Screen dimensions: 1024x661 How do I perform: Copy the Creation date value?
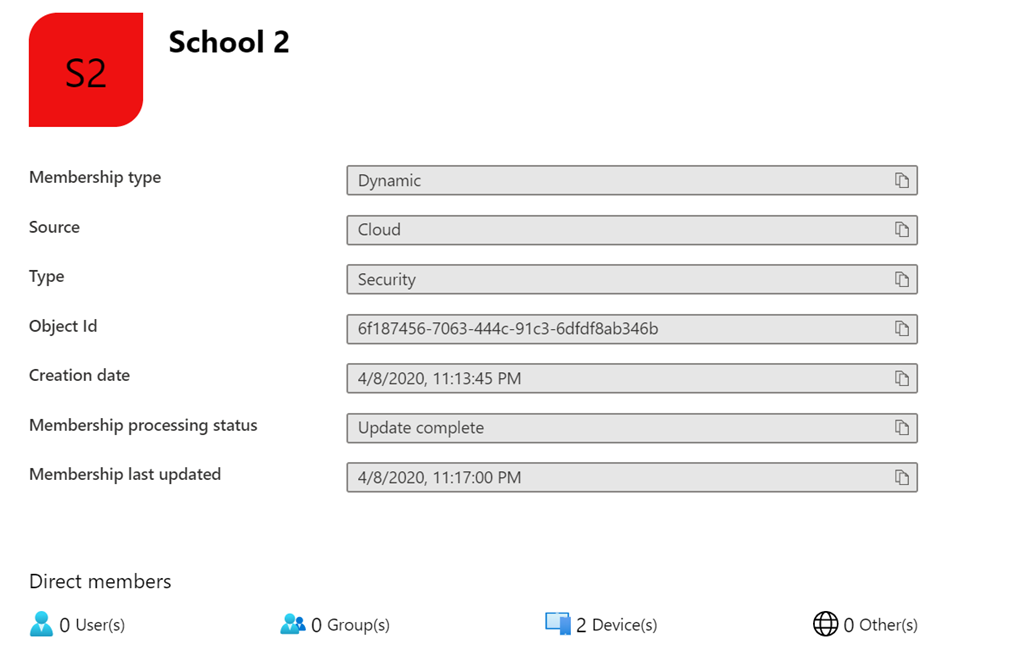click(x=901, y=379)
